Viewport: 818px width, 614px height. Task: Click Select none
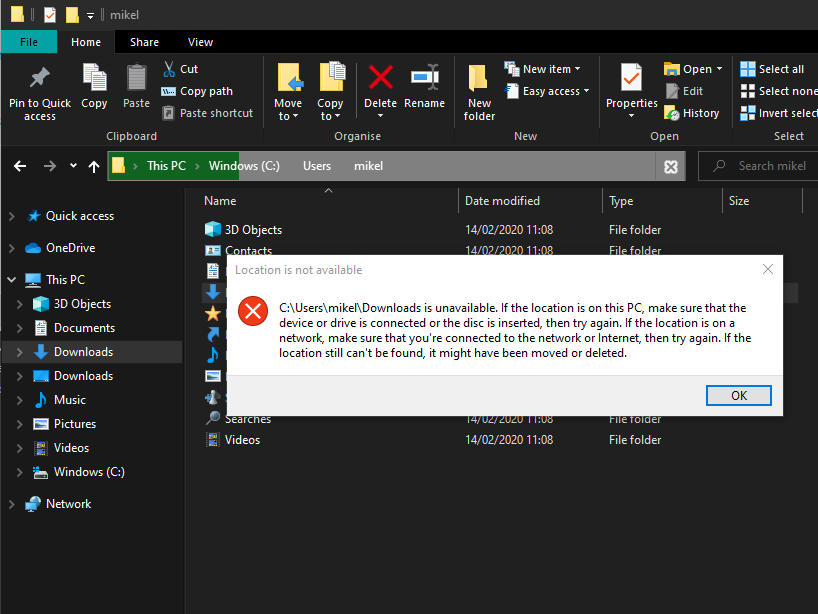(x=779, y=91)
